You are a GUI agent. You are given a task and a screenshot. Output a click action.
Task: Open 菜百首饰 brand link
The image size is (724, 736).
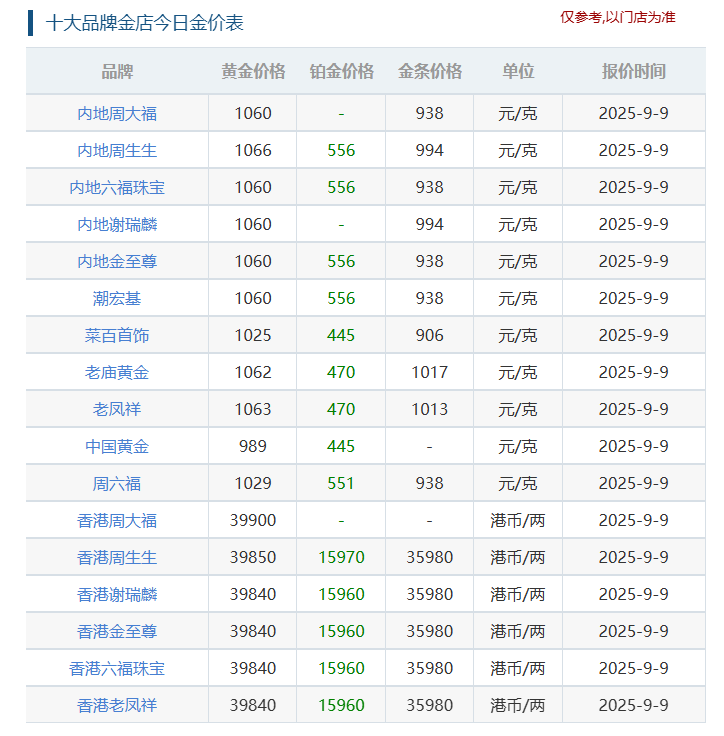117,336
